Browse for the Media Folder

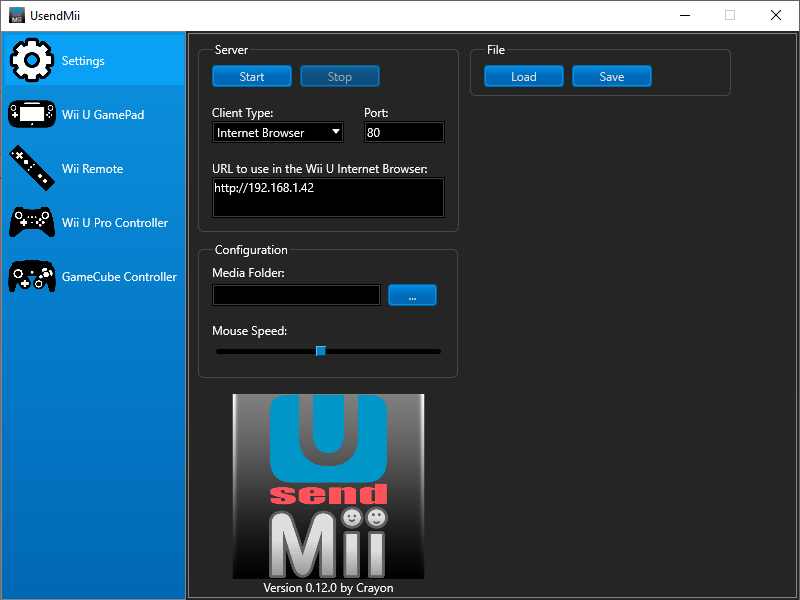pos(412,295)
